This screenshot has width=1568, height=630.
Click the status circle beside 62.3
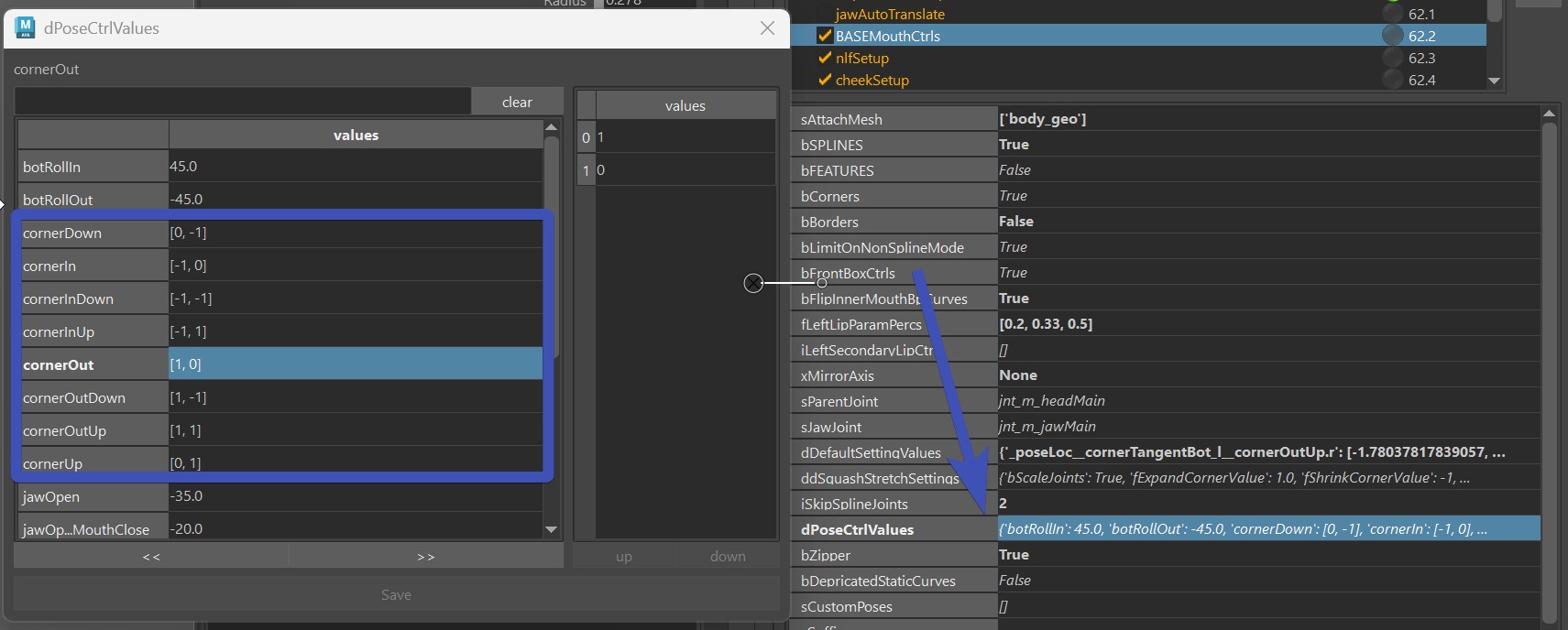tap(1393, 58)
